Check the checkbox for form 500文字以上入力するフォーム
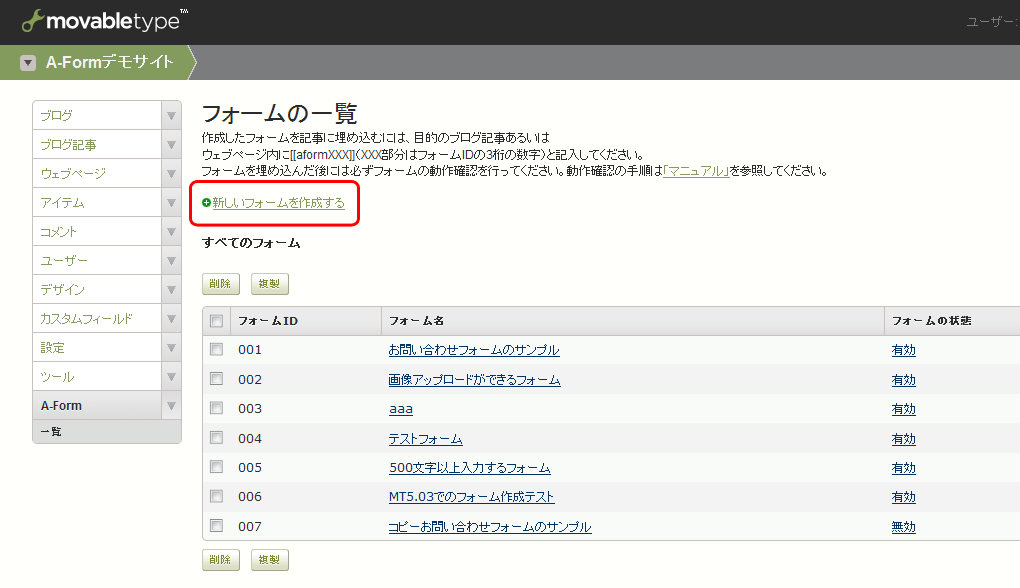The image size is (1020, 588). (215, 467)
